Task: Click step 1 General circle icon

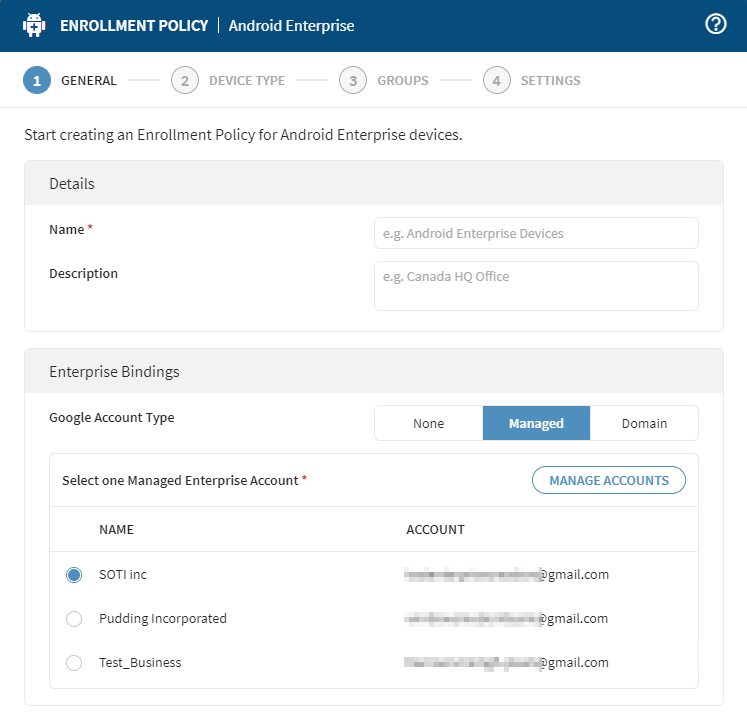Action: point(37,81)
